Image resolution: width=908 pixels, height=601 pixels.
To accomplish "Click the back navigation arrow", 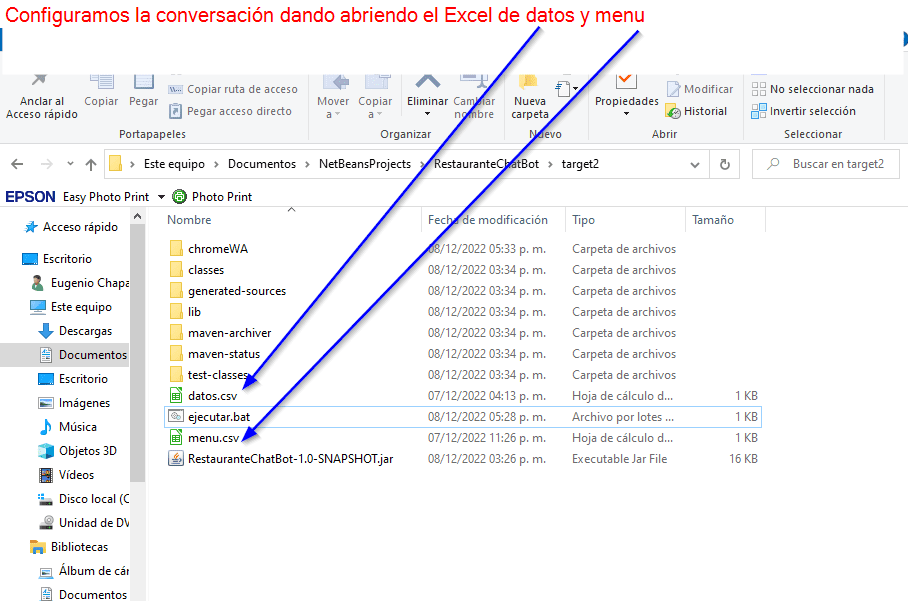I will tap(17, 164).
